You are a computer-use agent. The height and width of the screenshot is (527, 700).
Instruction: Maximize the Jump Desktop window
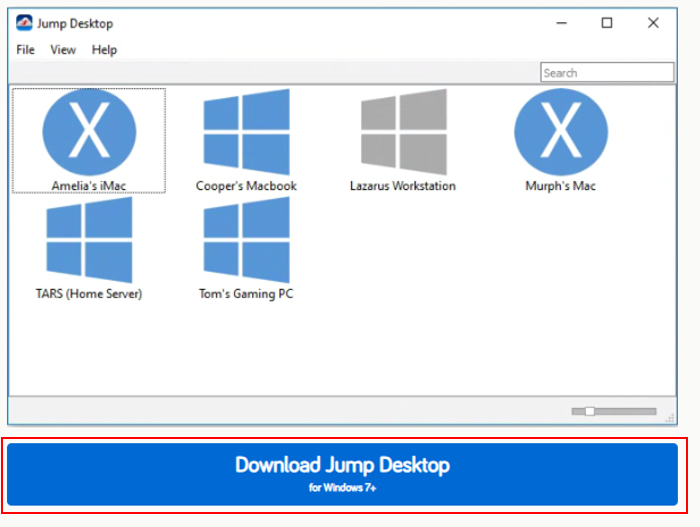607,23
